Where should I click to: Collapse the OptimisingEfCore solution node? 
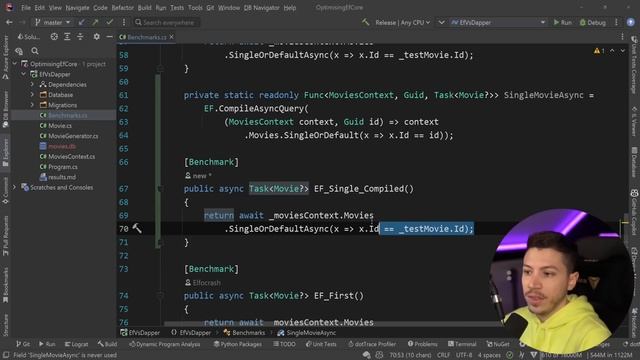[x=15, y=64]
